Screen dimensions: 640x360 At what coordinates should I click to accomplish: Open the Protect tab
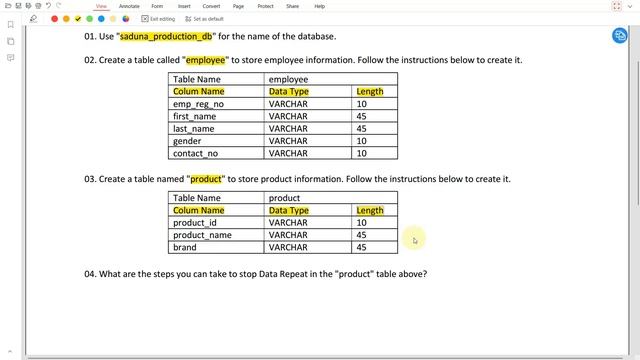pos(265,6)
